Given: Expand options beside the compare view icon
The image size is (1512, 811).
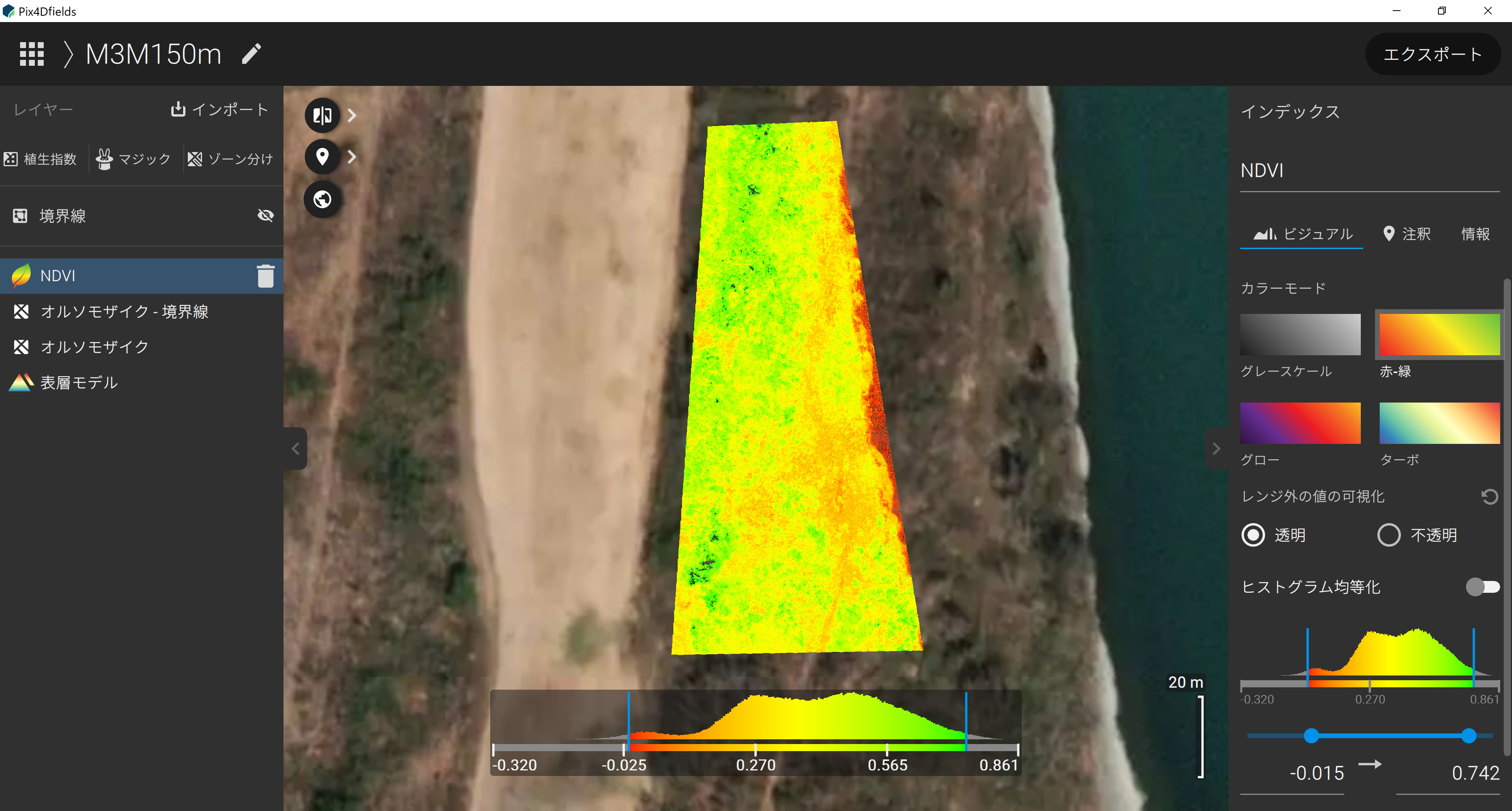Looking at the screenshot, I should click(352, 115).
